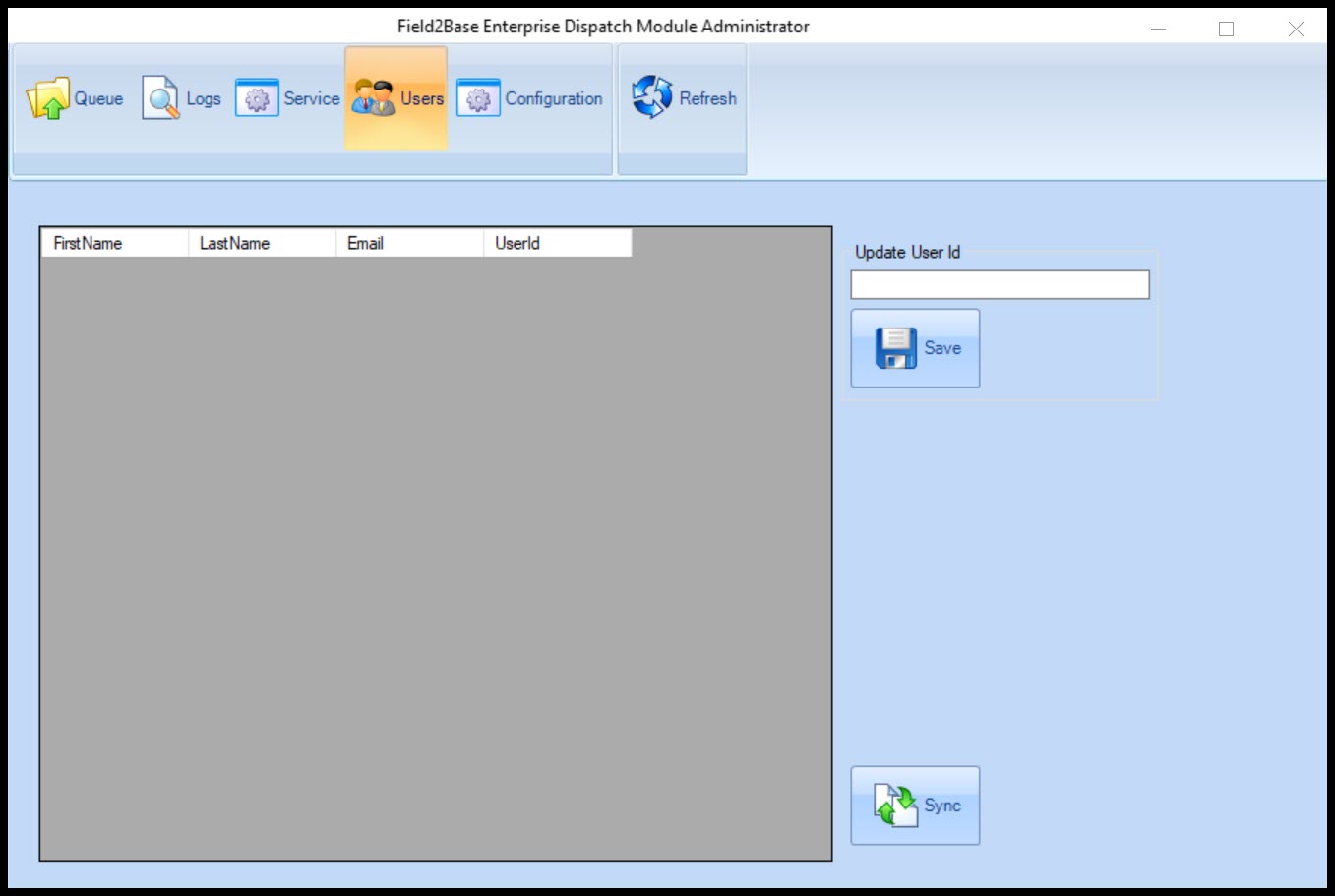Click the Refresh button

click(x=683, y=98)
